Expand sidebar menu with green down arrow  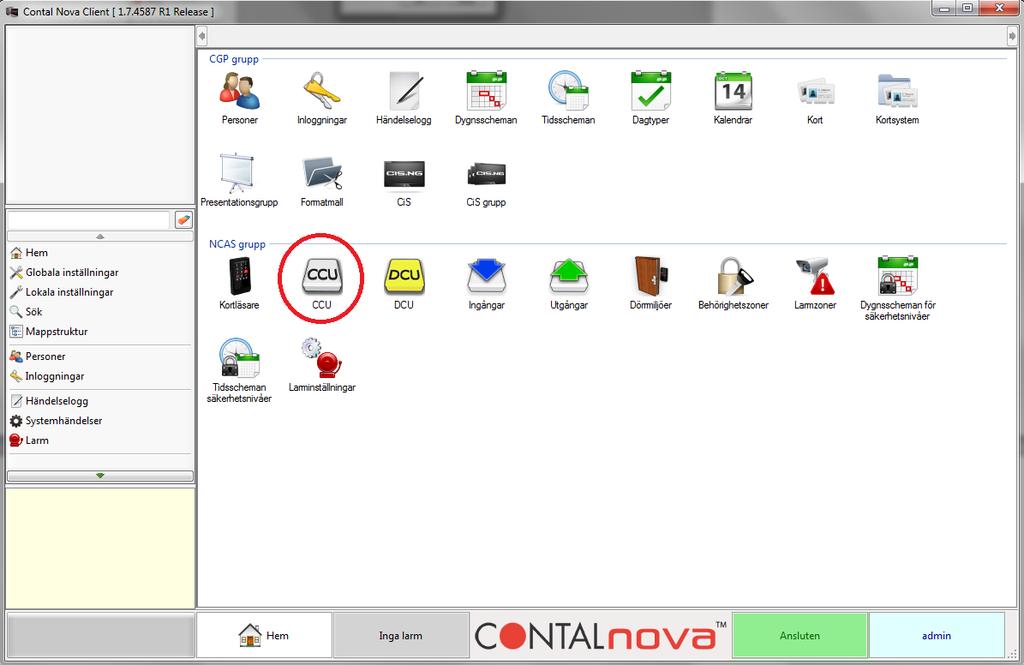point(100,476)
